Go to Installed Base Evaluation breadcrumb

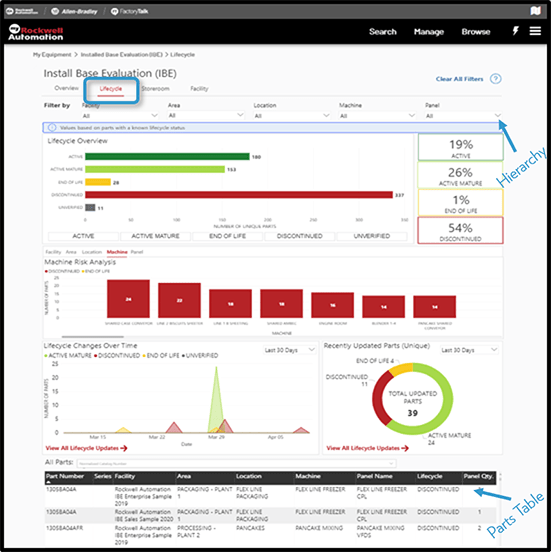click(x=121, y=55)
